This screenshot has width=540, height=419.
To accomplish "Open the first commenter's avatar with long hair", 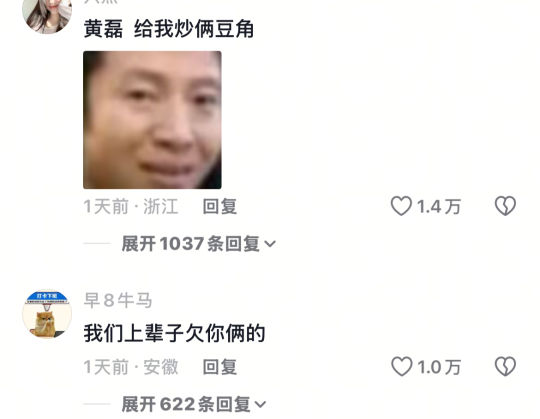I will tap(47, 14).
